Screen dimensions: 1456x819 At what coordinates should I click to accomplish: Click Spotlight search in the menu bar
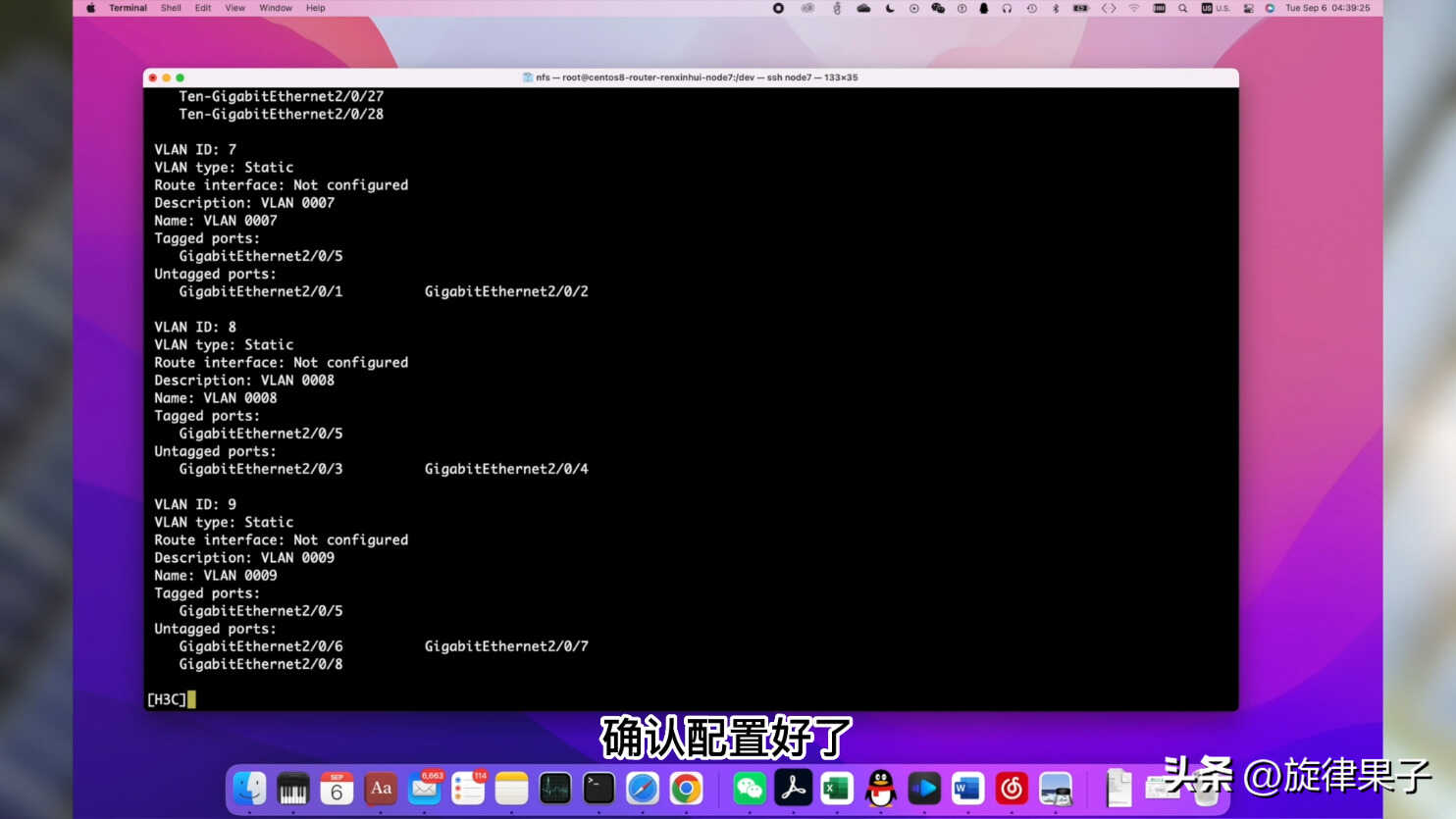[x=1182, y=8]
